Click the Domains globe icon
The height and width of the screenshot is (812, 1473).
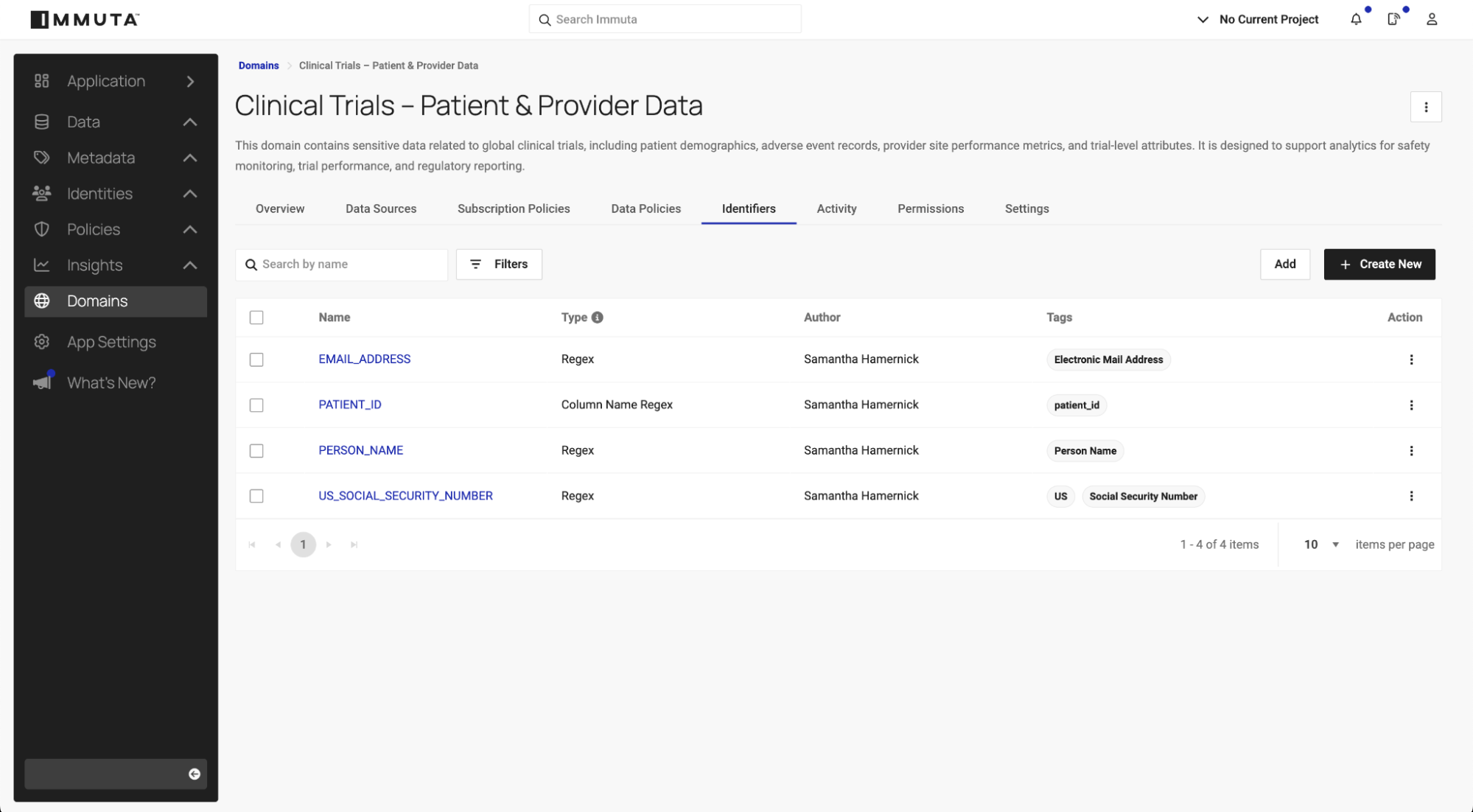pyautogui.click(x=42, y=301)
